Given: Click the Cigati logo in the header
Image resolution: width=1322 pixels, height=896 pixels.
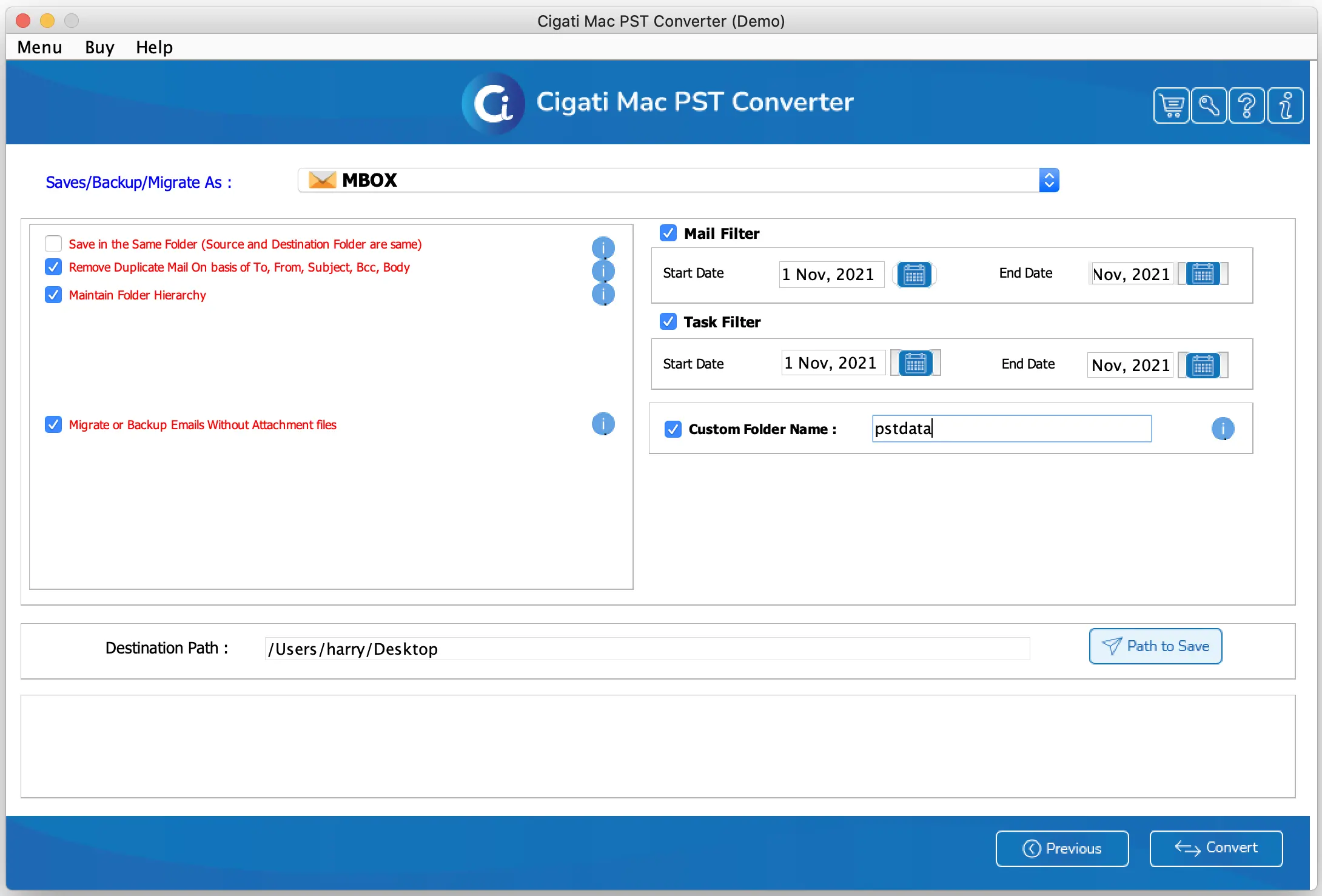Looking at the screenshot, I should [x=494, y=103].
